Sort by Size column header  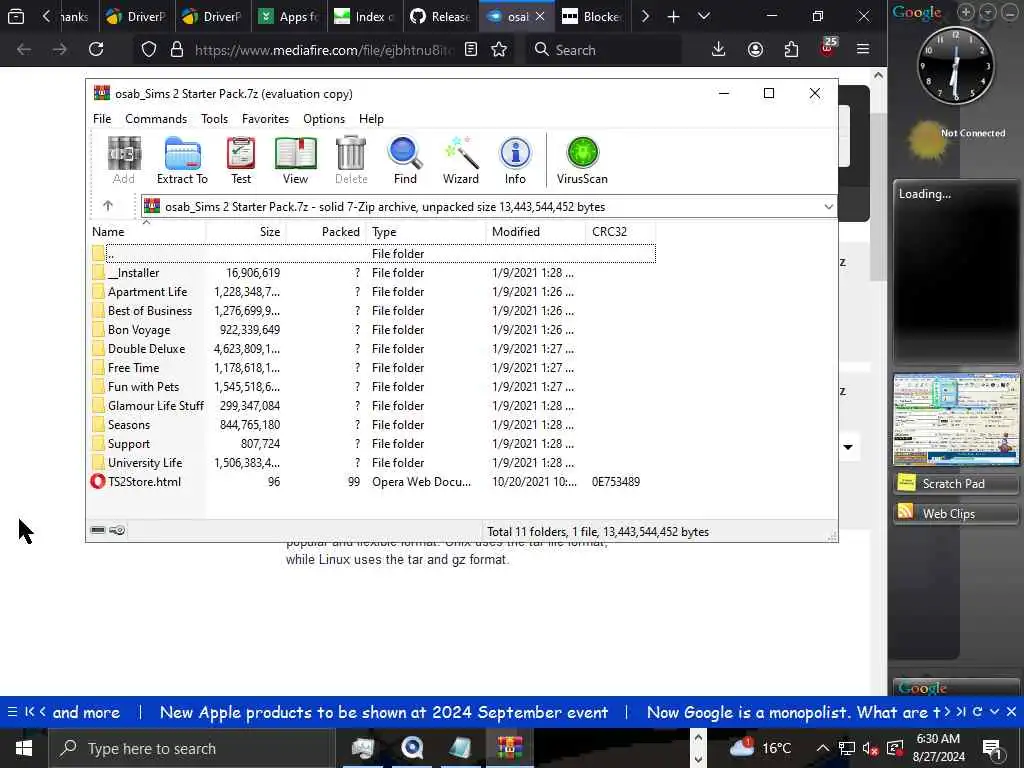[x=246, y=232]
